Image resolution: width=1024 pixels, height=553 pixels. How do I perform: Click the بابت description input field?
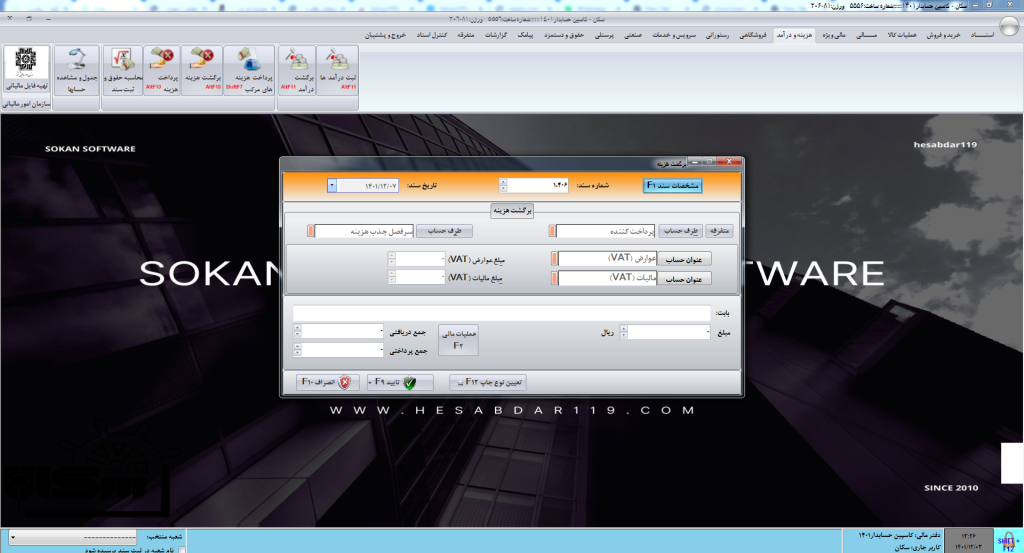[501, 313]
